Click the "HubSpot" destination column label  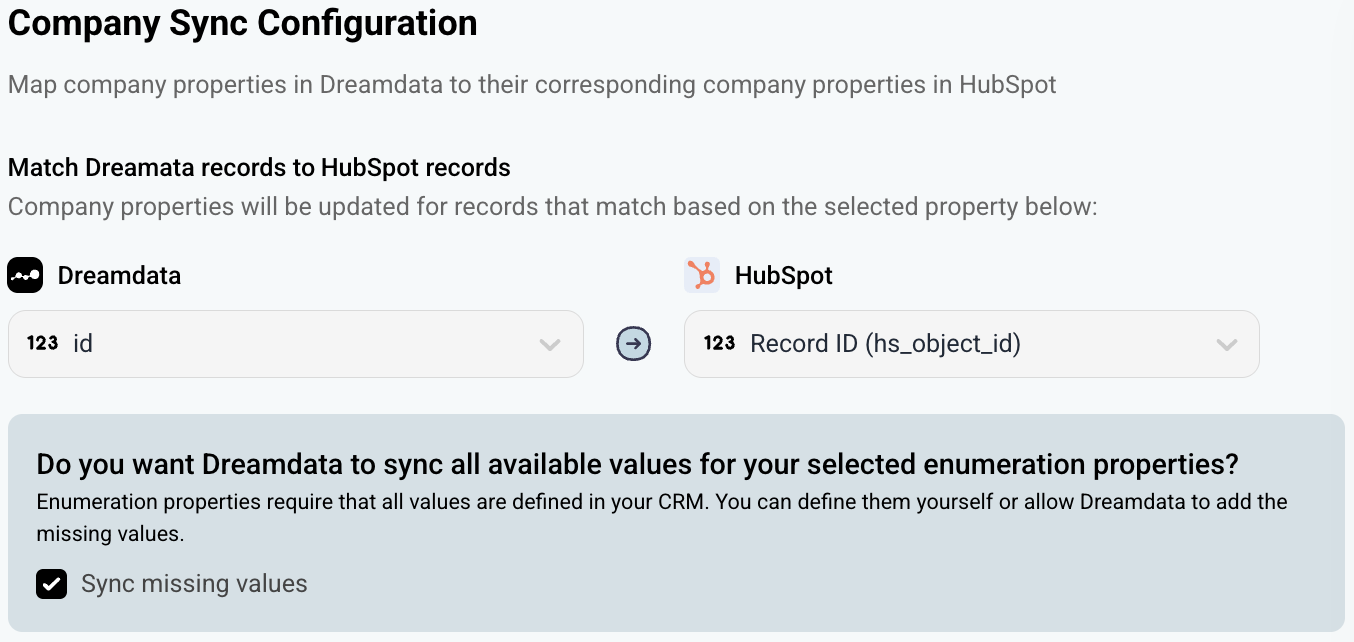coord(783,275)
